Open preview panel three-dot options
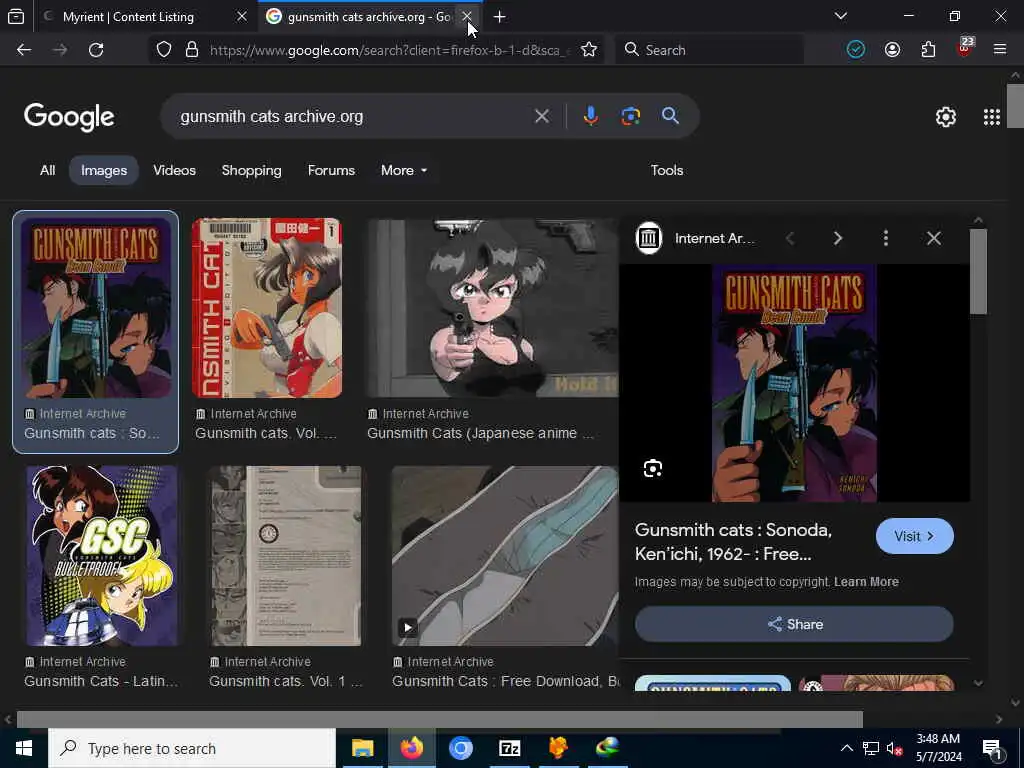This screenshot has width=1024, height=768. pyautogui.click(x=886, y=238)
